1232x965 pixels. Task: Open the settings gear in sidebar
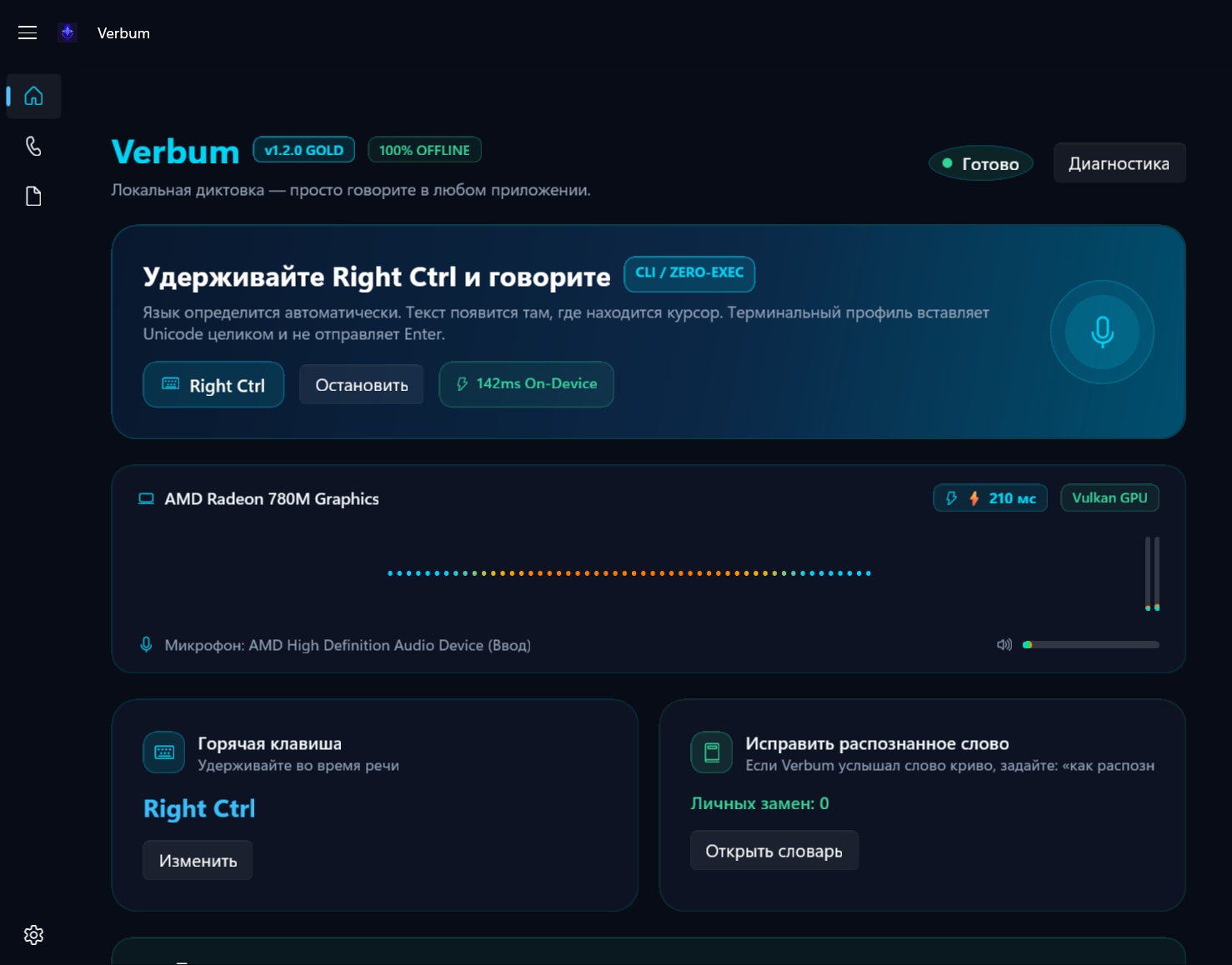tap(33, 935)
